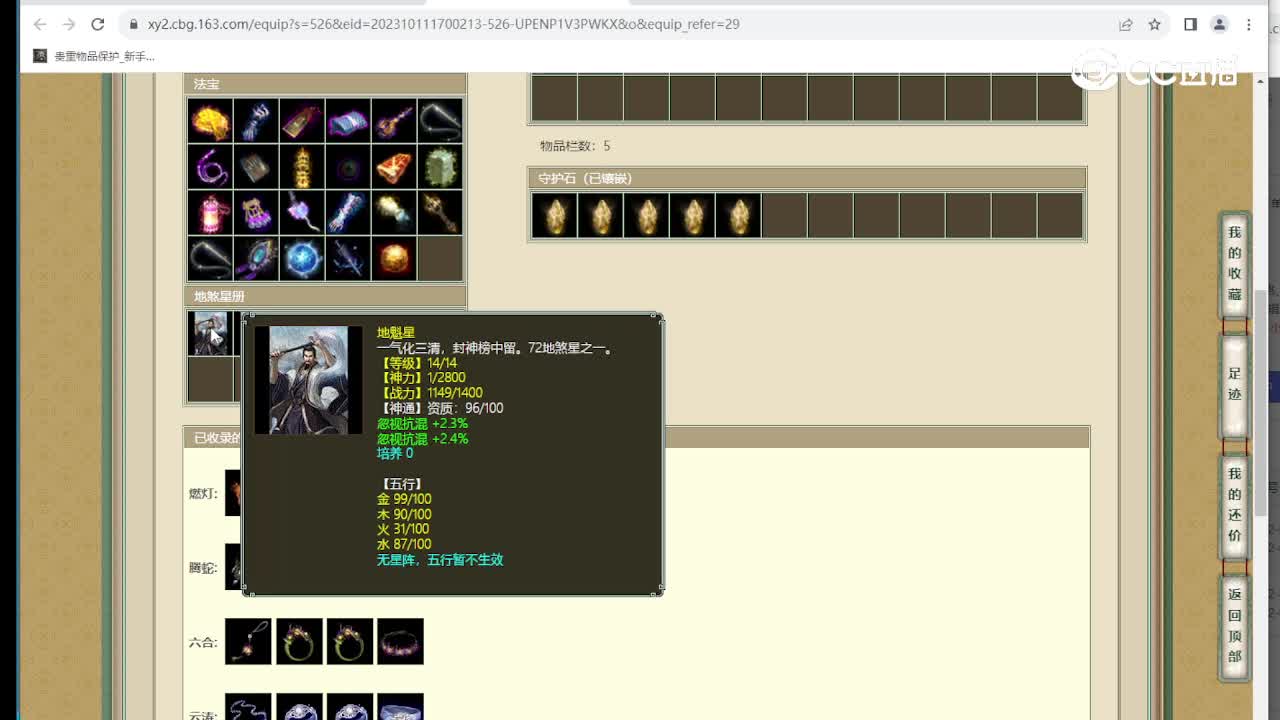Screen dimensions: 1280x720
Task: Click the 金 99/100 line
Action: click(x=404, y=499)
